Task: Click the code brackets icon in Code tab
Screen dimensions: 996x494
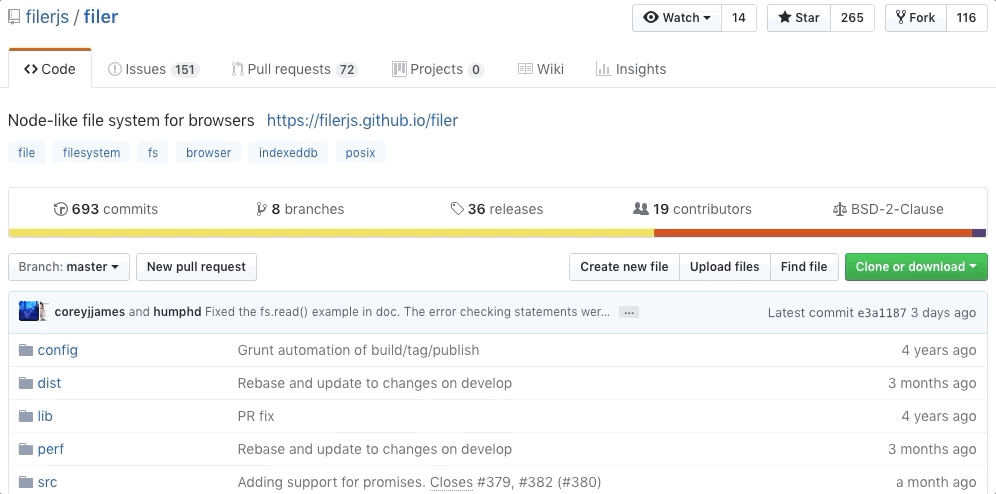Action: [x=30, y=69]
